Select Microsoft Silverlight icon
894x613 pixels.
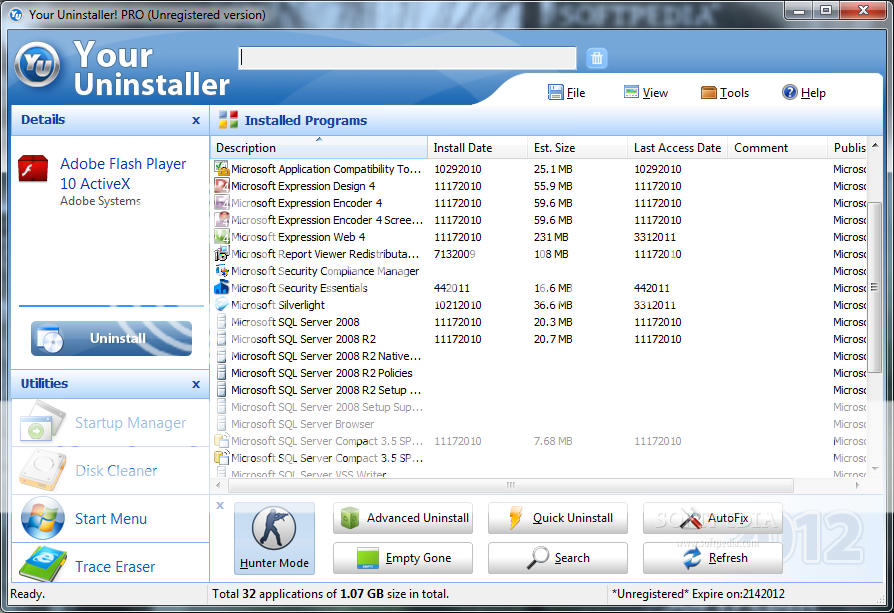point(221,305)
